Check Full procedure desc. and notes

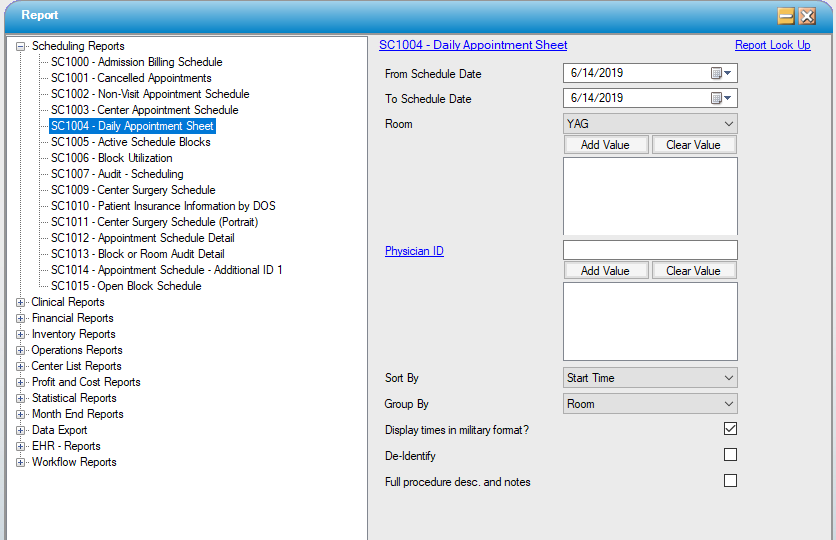(730, 481)
